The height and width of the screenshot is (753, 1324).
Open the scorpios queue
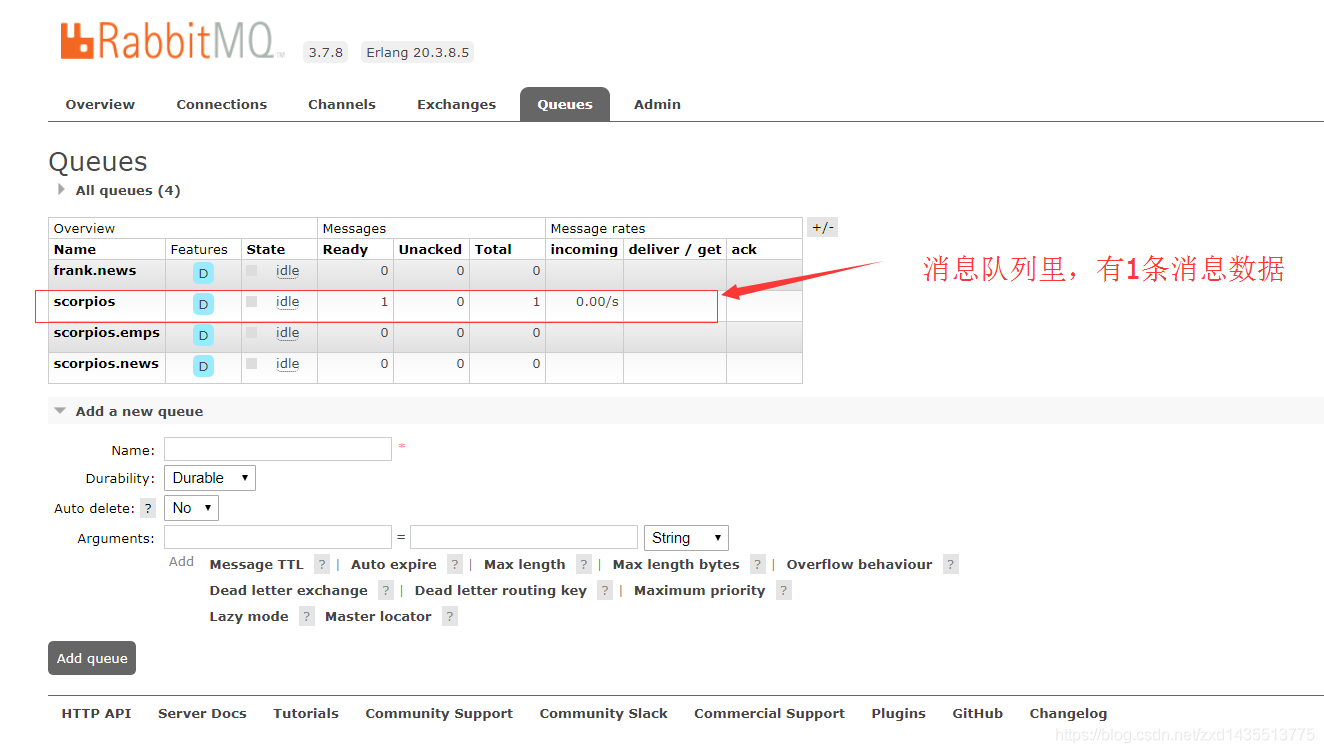85,301
